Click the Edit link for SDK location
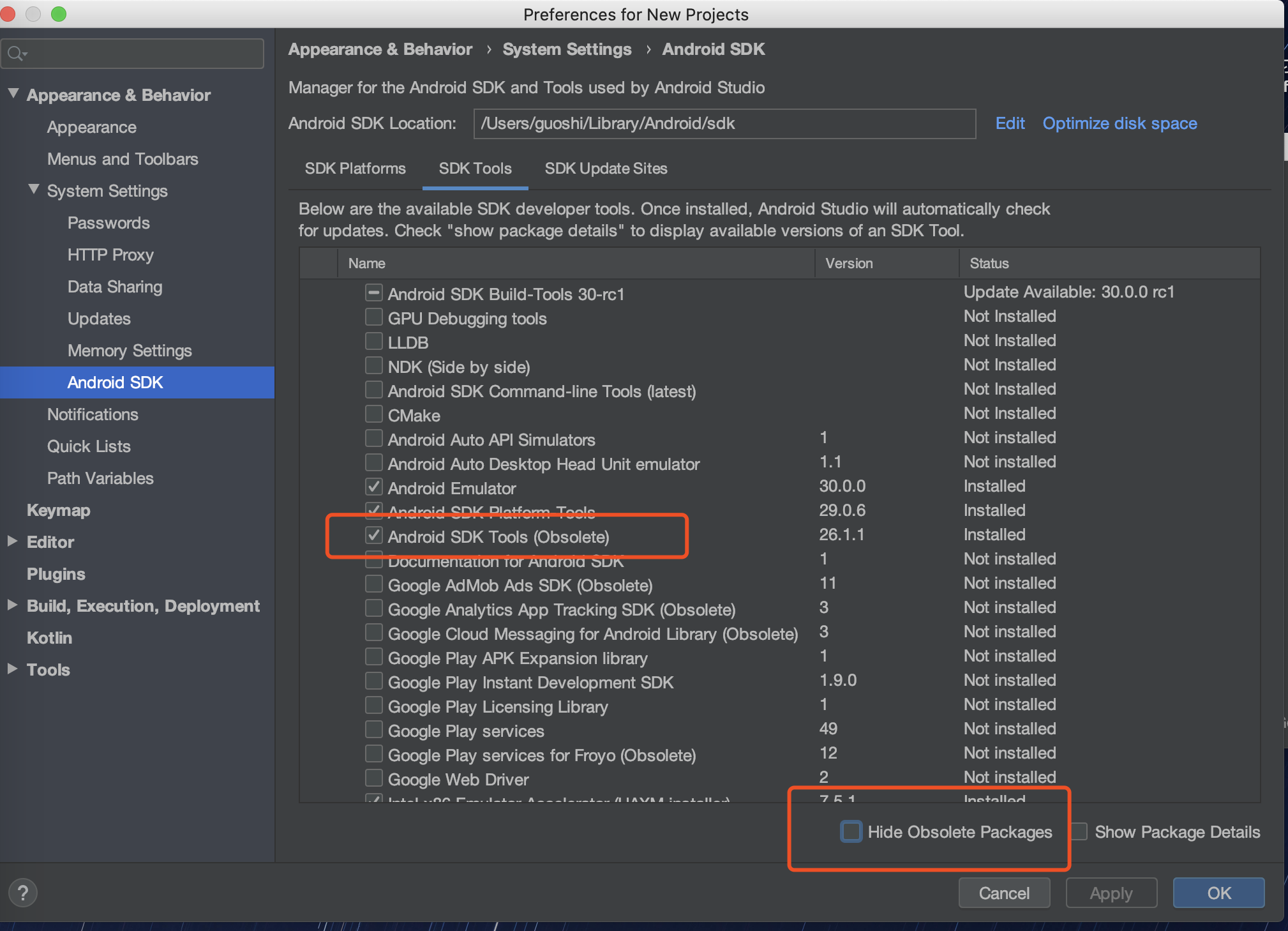This screenshot has height=931, width=1288. pyautogui.click(x=1010, y=123)
